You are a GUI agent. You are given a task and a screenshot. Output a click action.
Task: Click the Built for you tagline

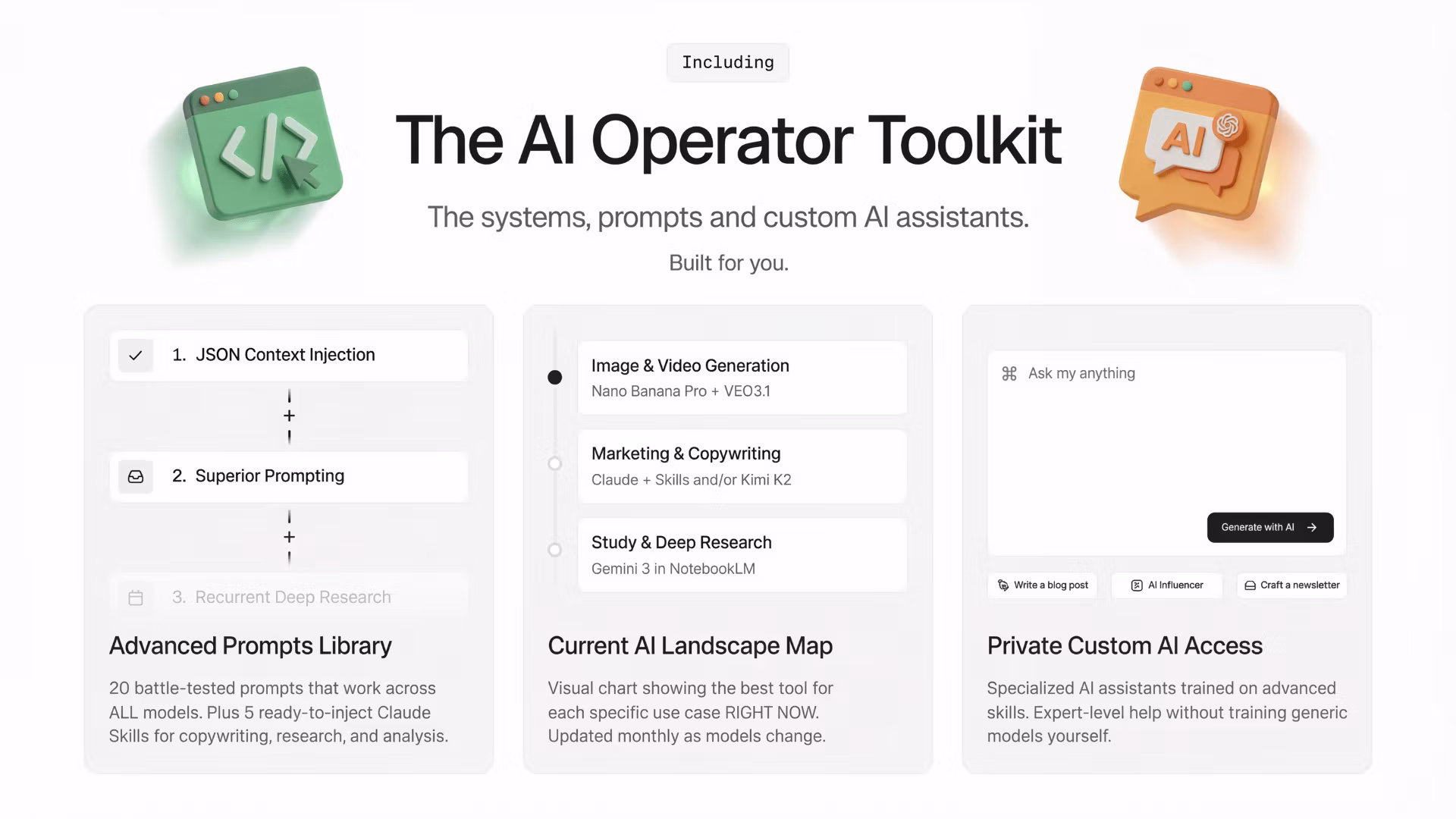pos(729,263)
